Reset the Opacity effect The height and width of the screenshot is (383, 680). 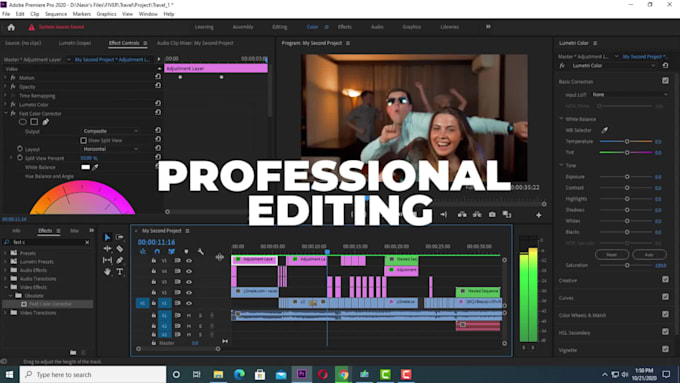[x=158, y=86]
